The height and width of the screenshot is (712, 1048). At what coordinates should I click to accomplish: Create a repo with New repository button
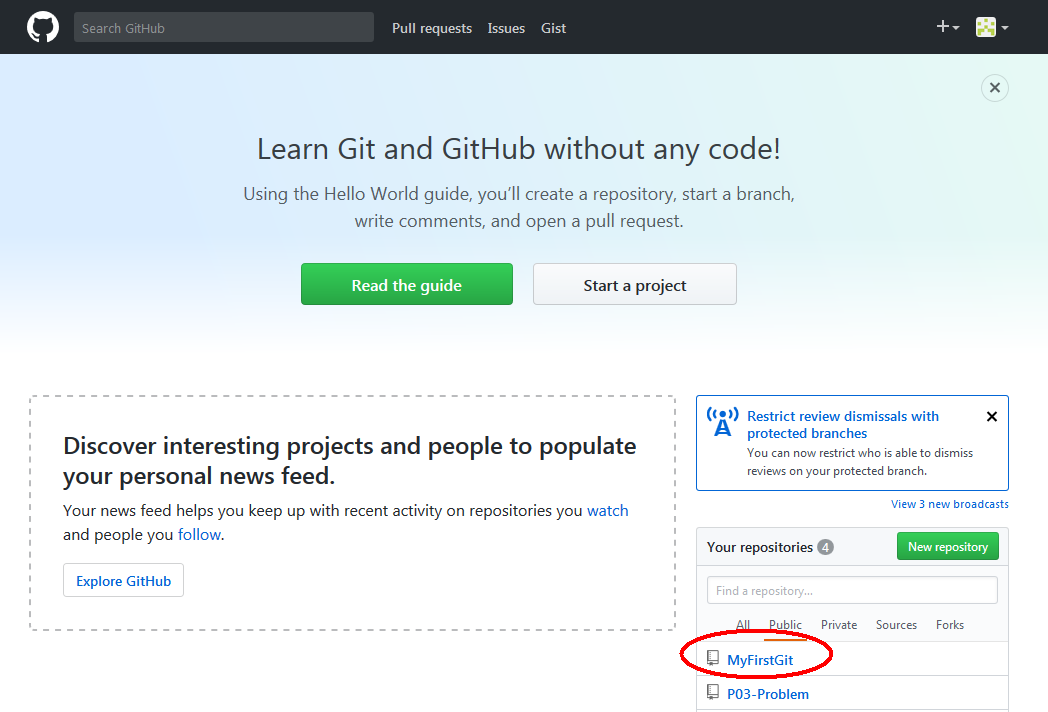[x=947, y=547]
